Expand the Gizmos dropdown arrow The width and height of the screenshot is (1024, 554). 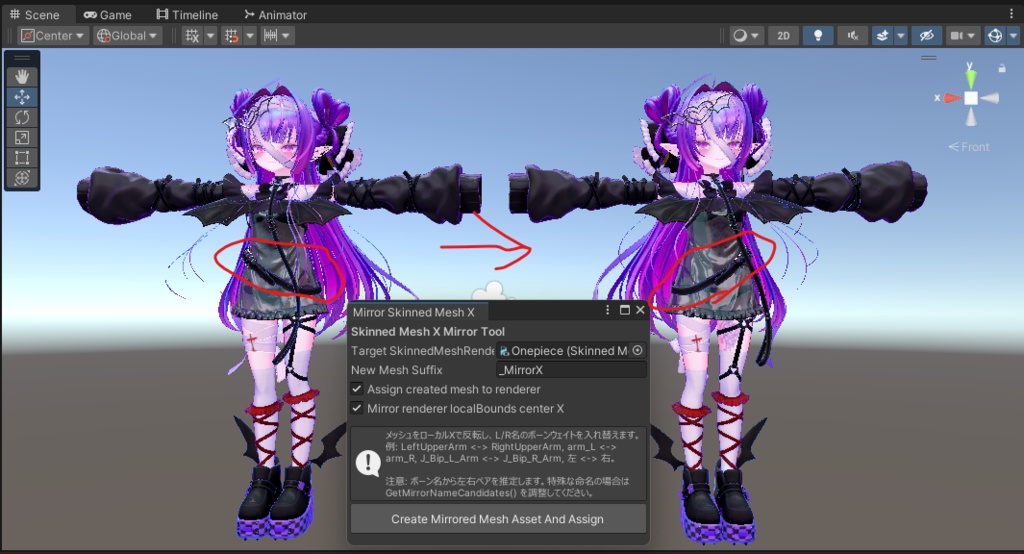(x=1013, y=36)
